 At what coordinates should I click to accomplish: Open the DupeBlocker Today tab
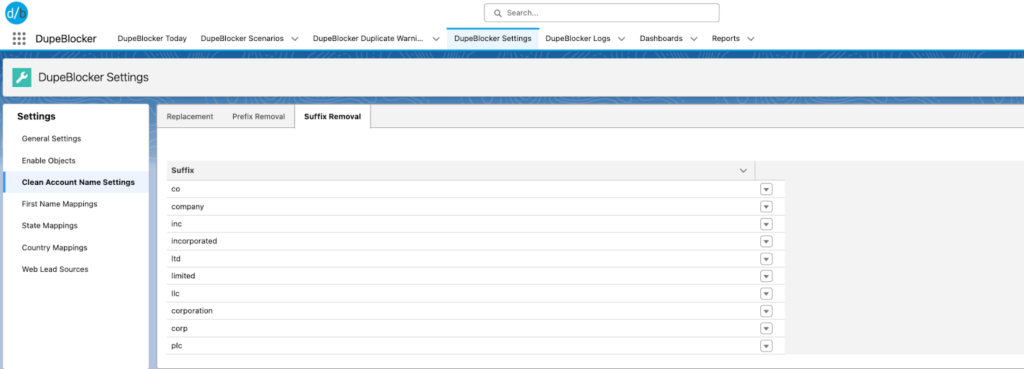(152, 39)
